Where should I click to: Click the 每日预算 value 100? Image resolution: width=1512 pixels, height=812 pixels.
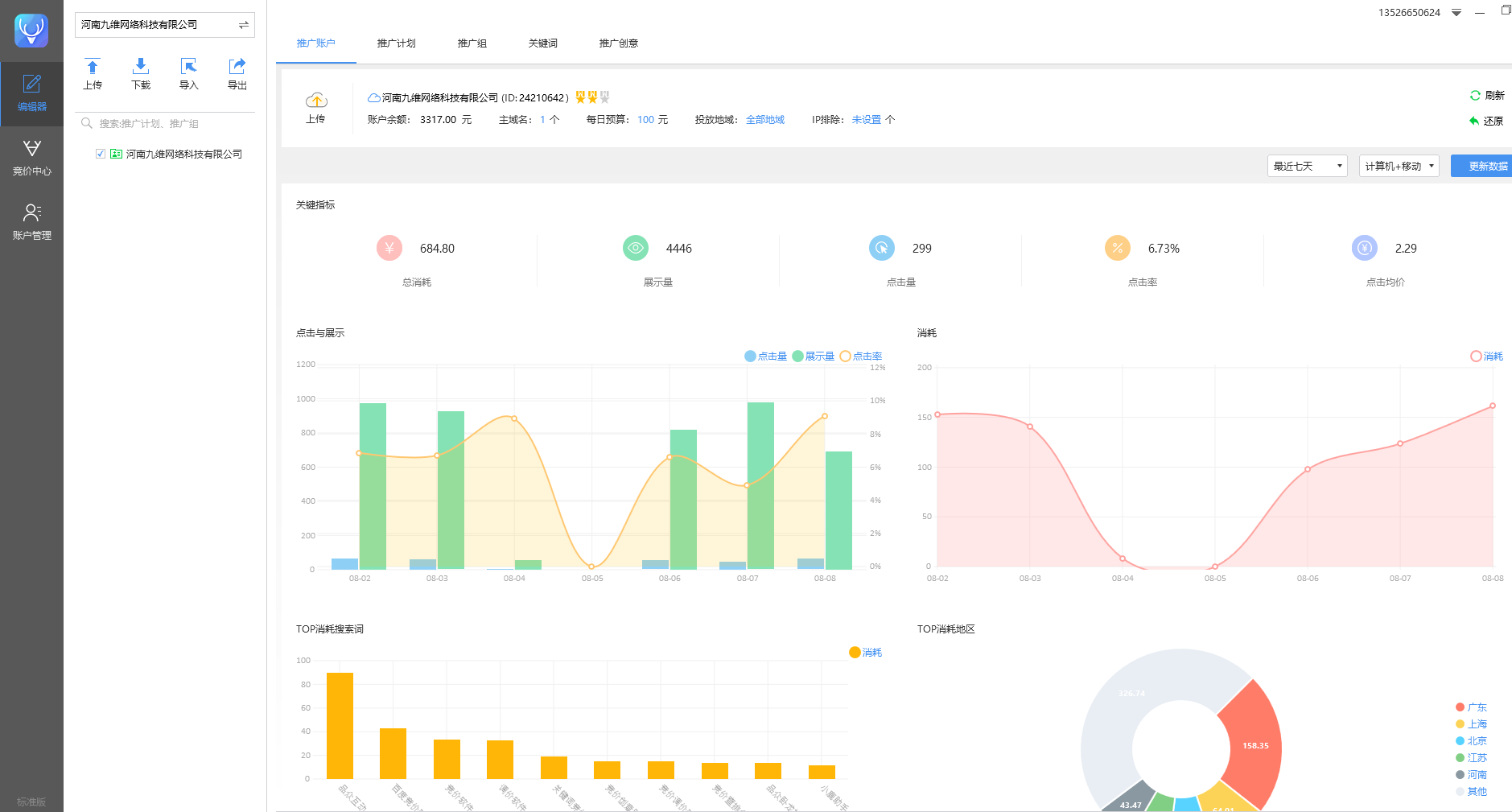click(645, 120)
